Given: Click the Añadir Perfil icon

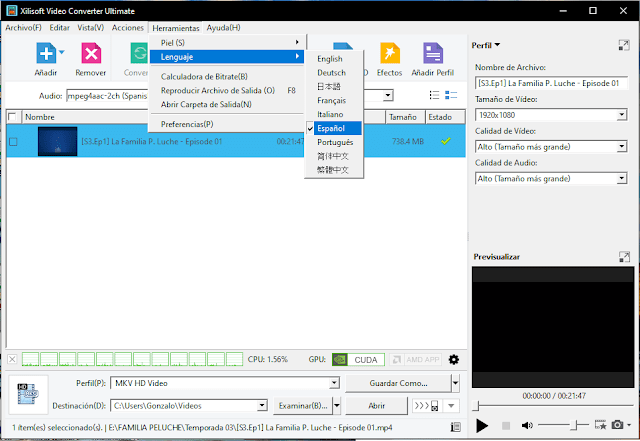Looking at the screenshot, I should click(x=433, y=53).
